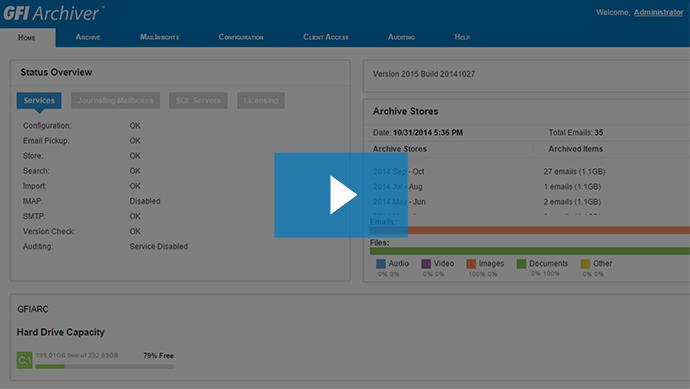Click the hard drive capacity bar

(104, 366)
